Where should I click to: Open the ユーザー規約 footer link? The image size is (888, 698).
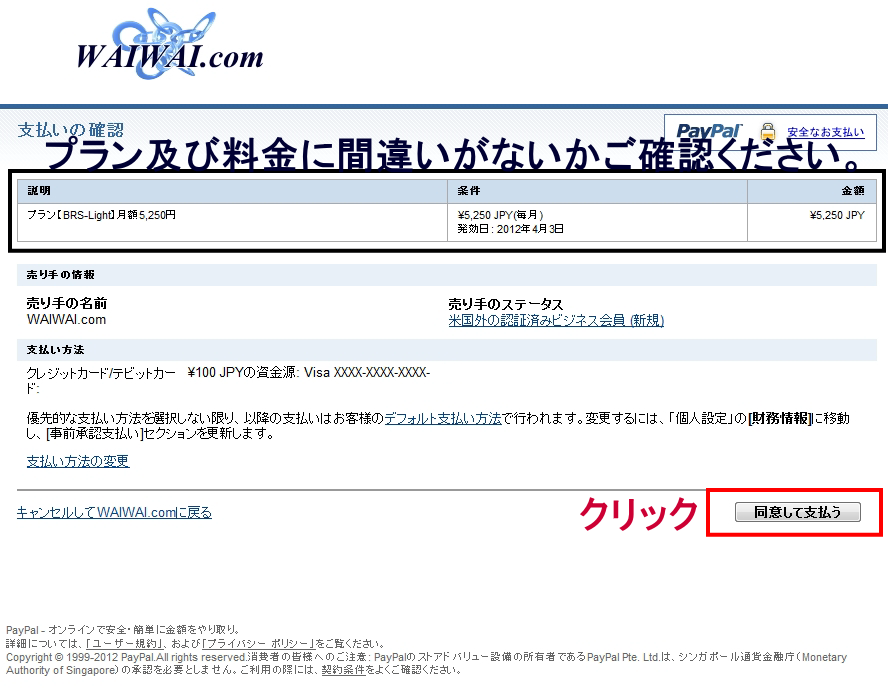pos(125,644)
